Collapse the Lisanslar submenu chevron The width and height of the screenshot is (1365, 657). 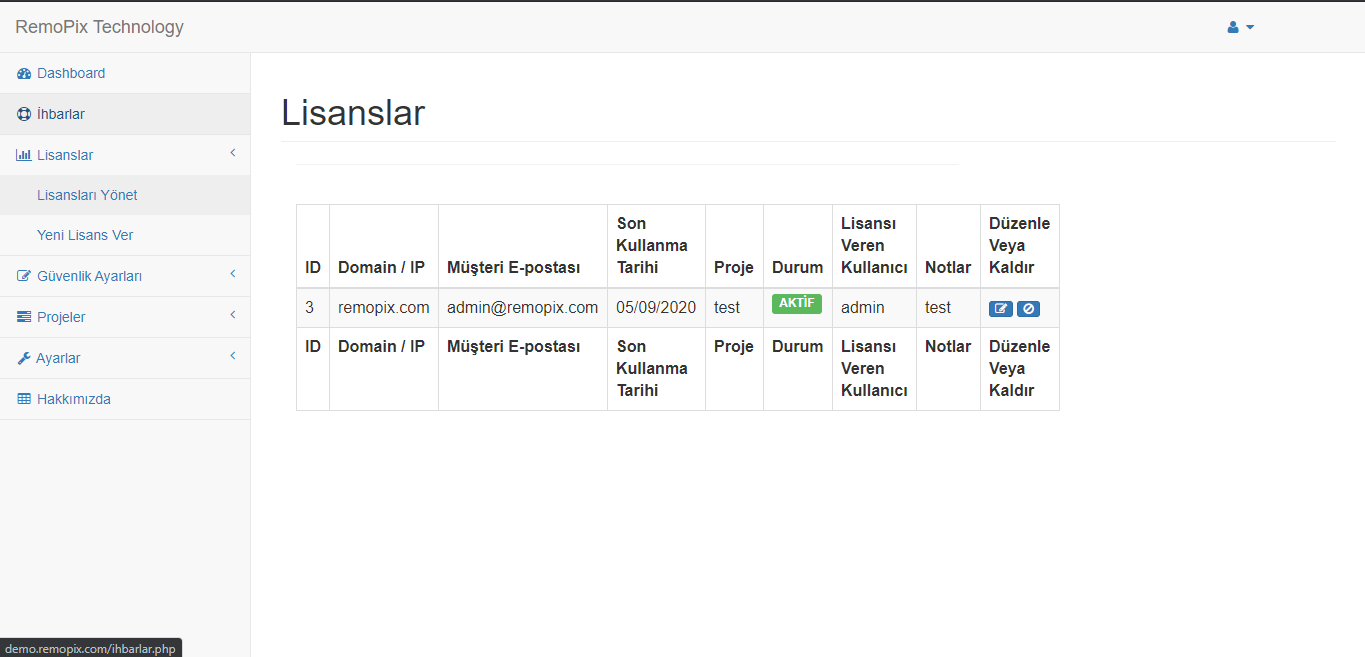[232, 153]
